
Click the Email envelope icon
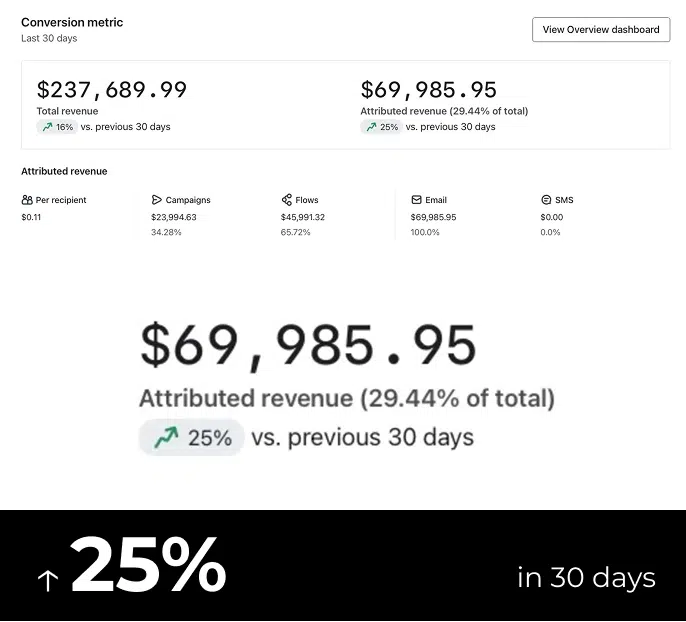tap(416, 200)
